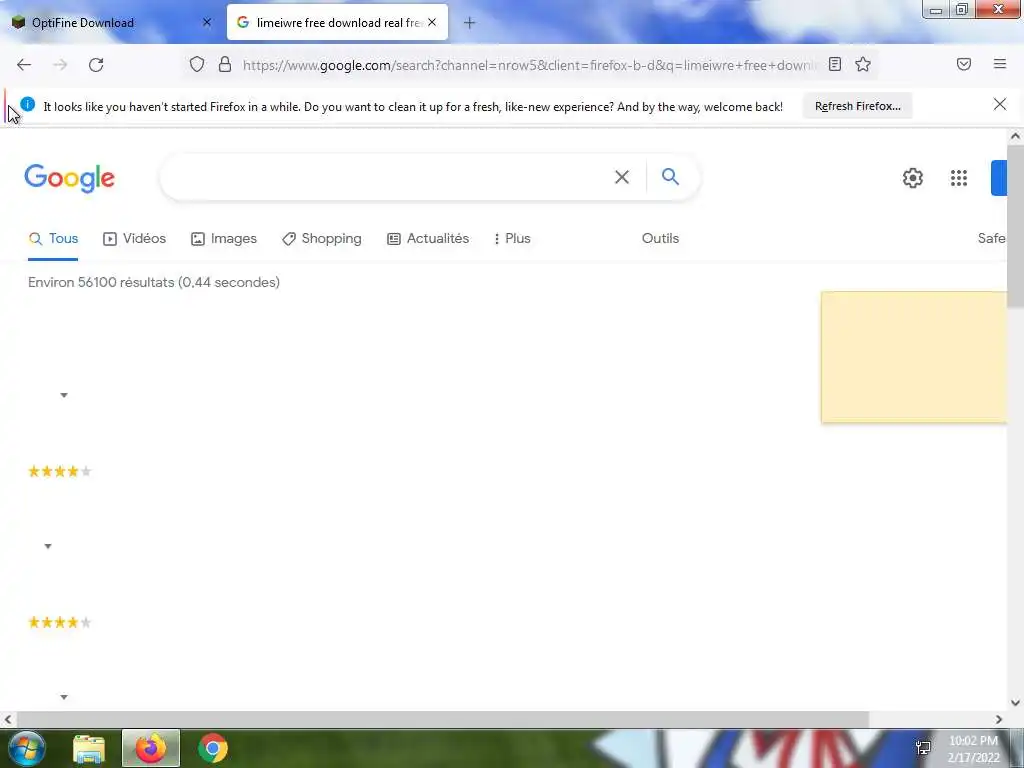Expand the third result dropdown arrow
Image resolution: width=1024 pixels, height=768 pixels.
(64, 697)
